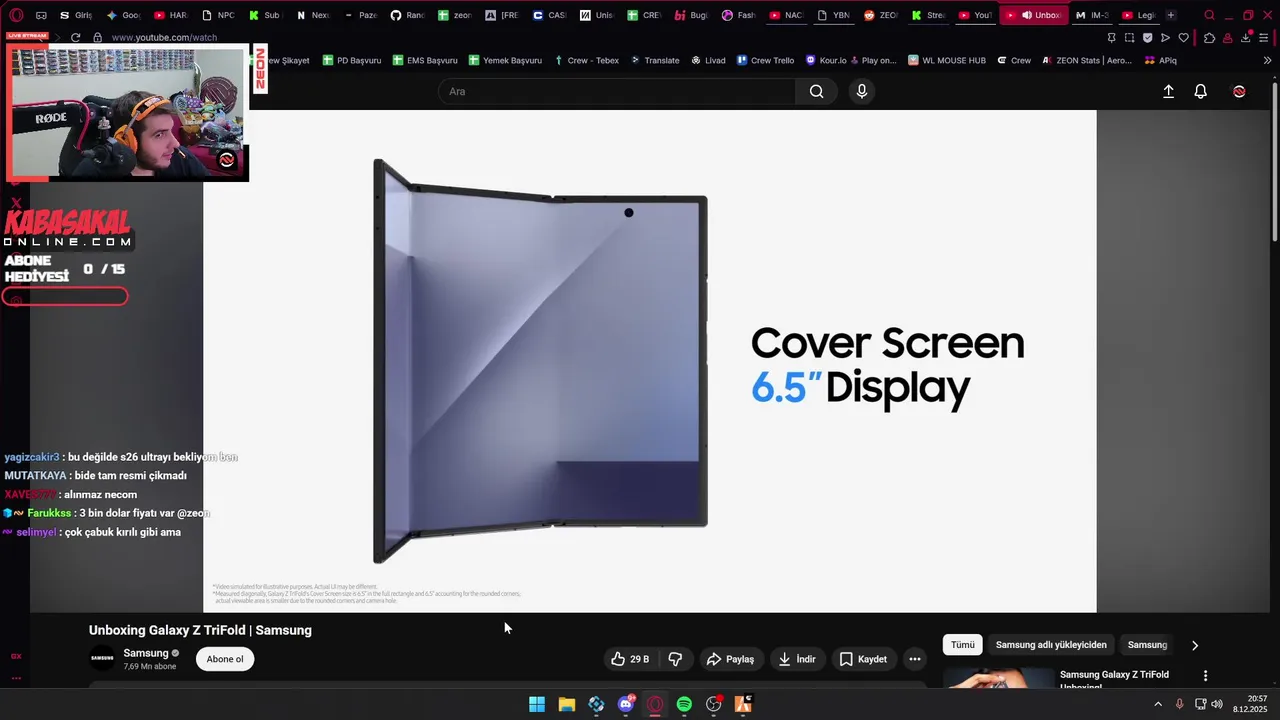Open the YouTube create/upload icon
This screenshot has width=1280, height=720.
point(1168,91)
